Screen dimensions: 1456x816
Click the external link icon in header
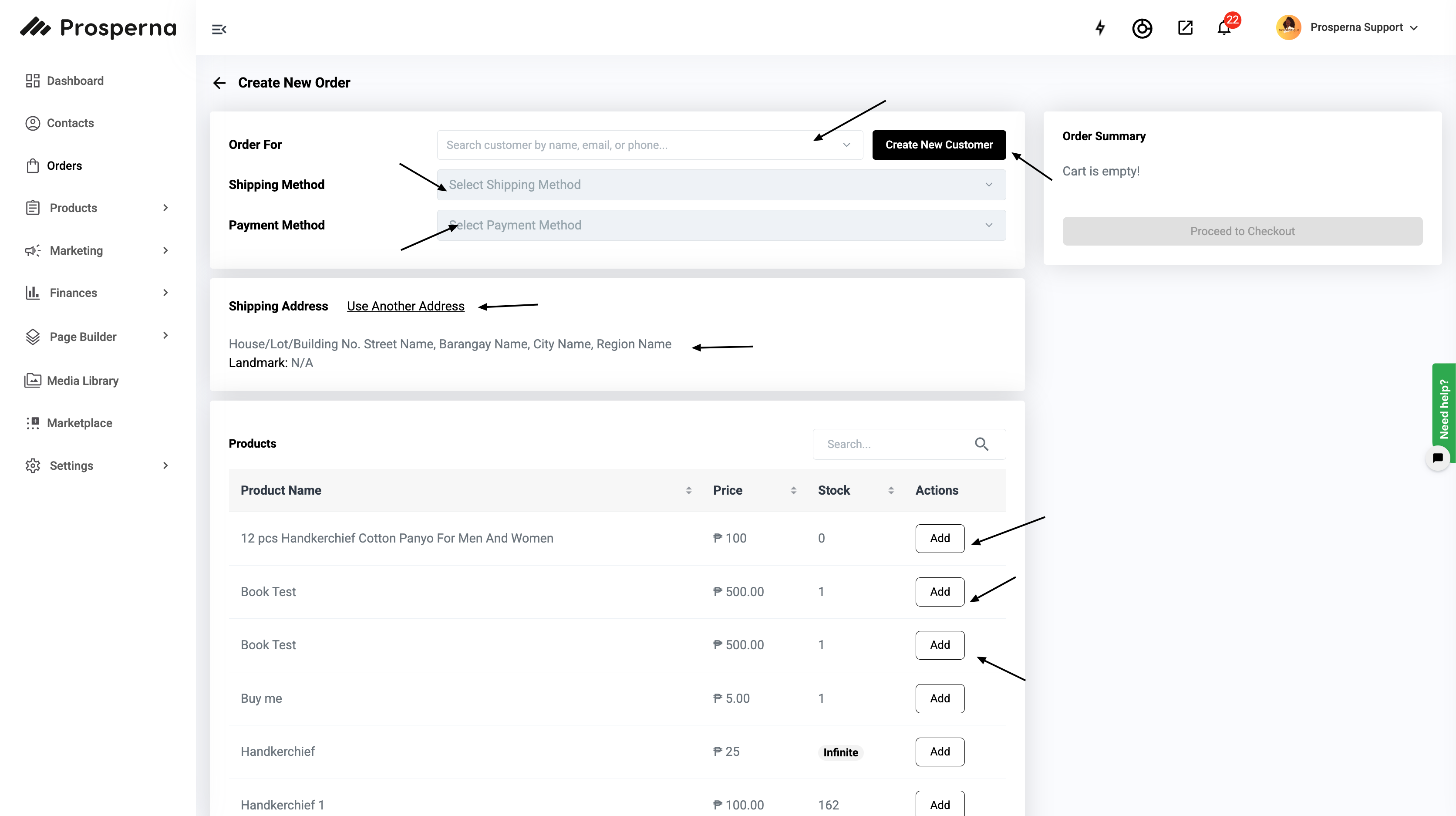pos(1185,28)
